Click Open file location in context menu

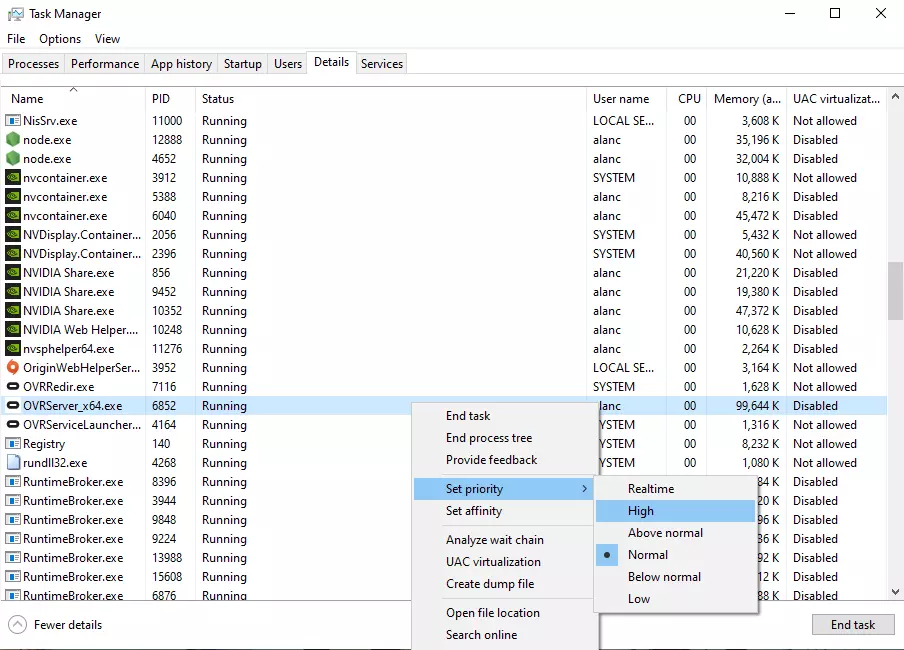coord(493,613)
